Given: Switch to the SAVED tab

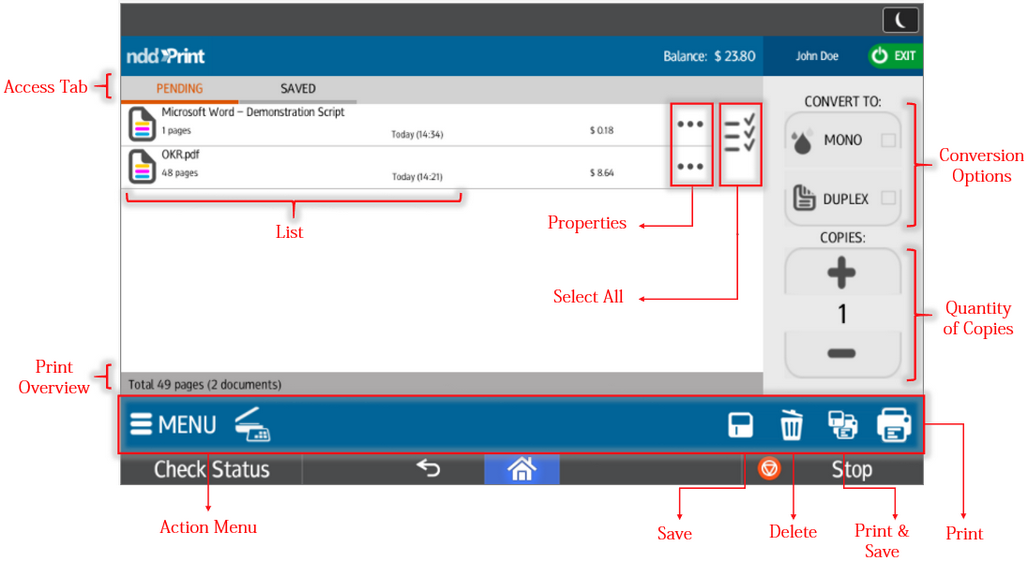Looking at the screenshot, I should pos(298,89).
